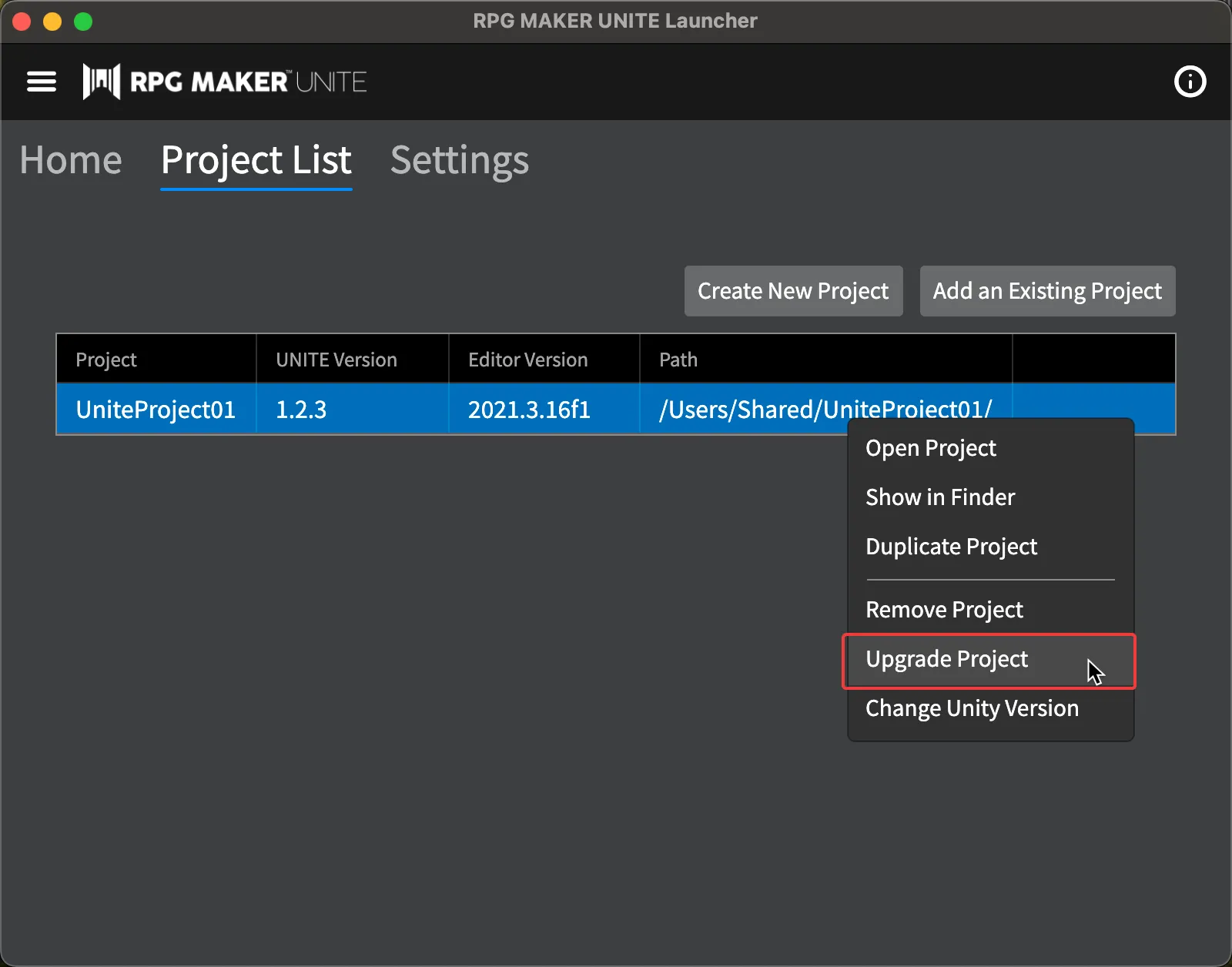Screen dimensions: 1232x967
Task: Choose Open Project from context menu
Action: pos(930,448)
